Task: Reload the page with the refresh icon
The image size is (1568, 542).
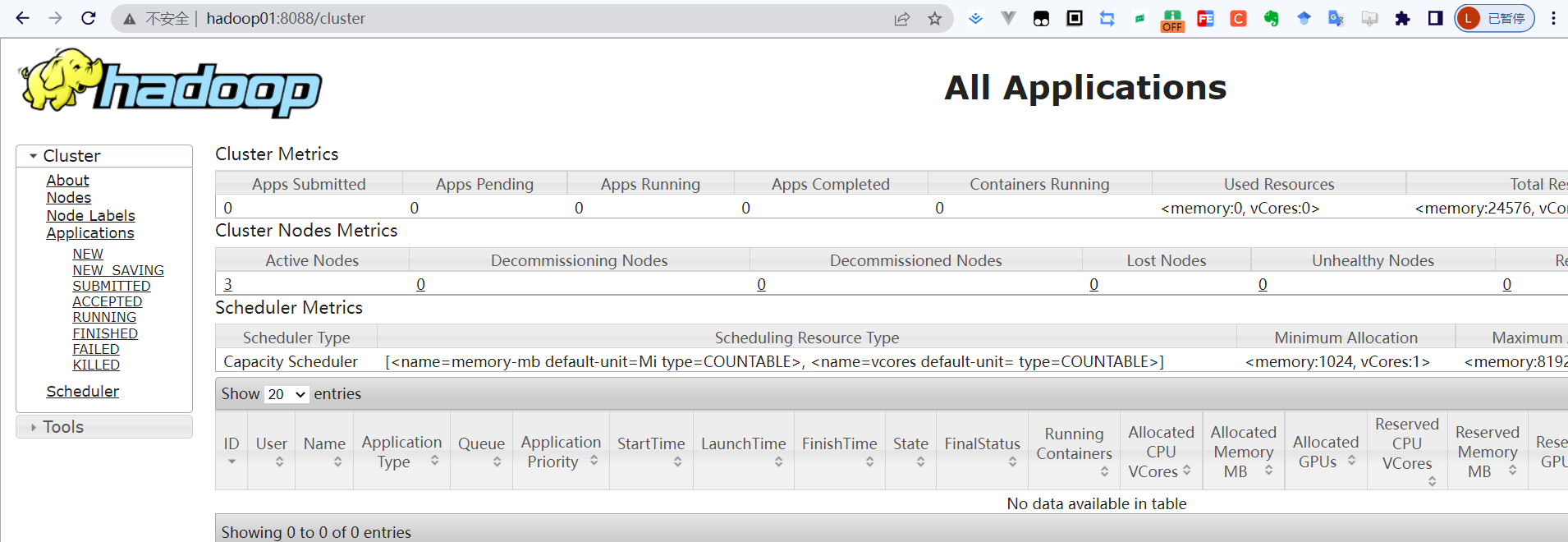Action: pos(89,18)
